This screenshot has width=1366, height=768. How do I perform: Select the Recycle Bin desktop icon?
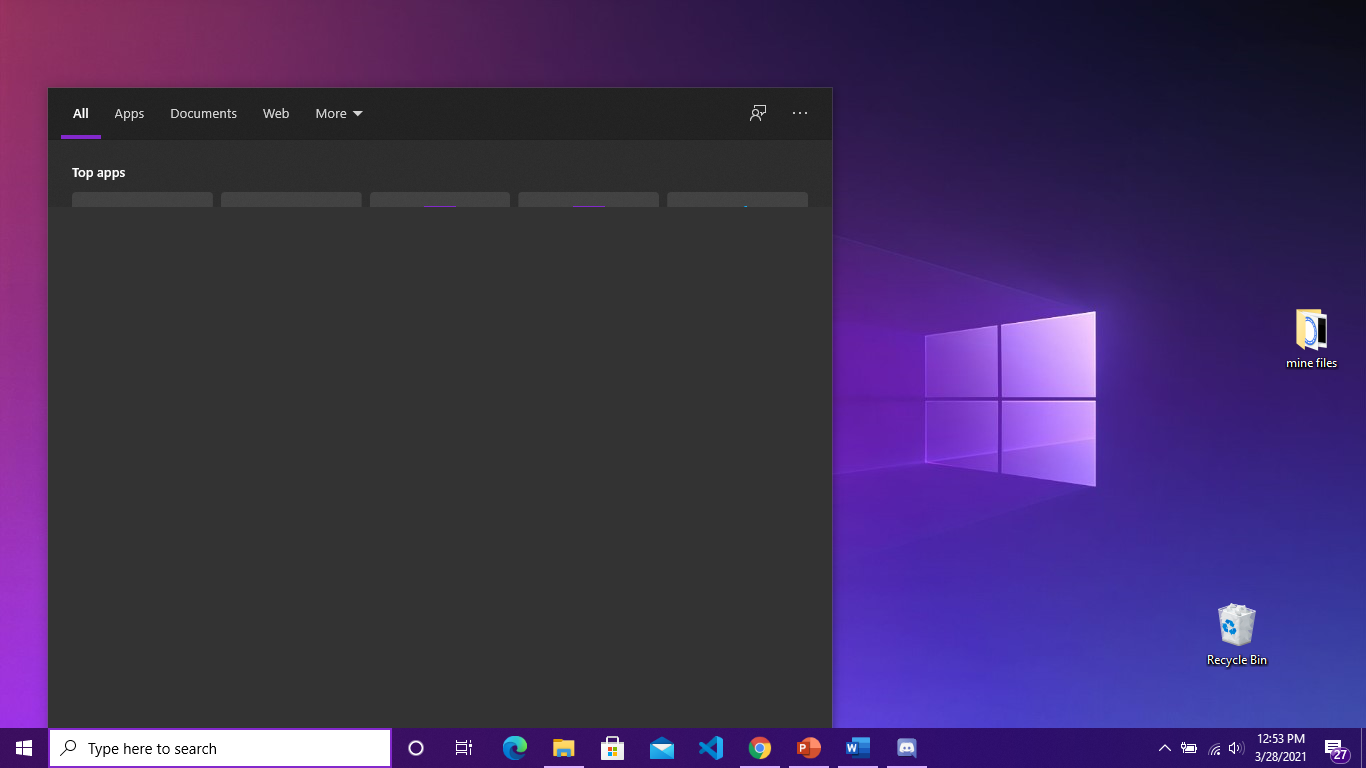click(1237, 635)
